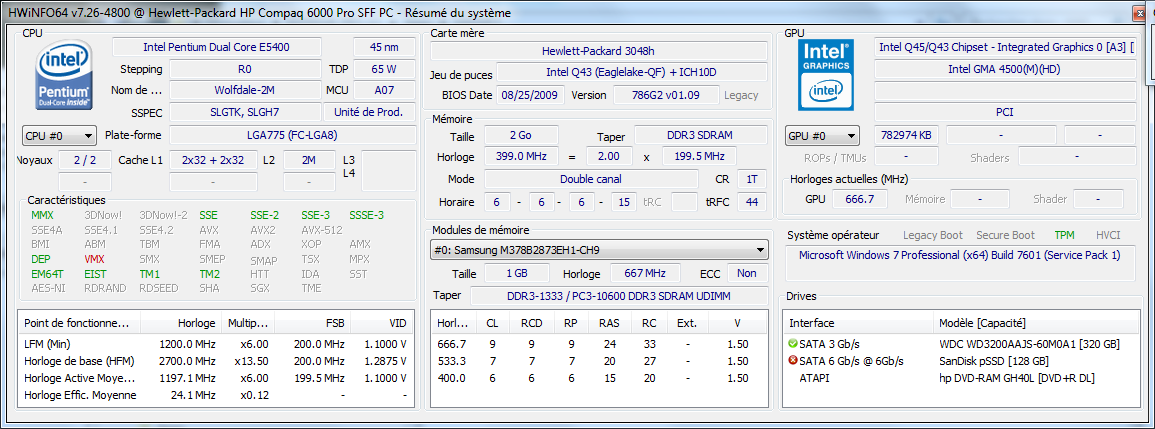
Task: Click the 'Intel Q45/Q43 Chipset - Integrated Graphics 0' field
Action: click(1005, 47)
